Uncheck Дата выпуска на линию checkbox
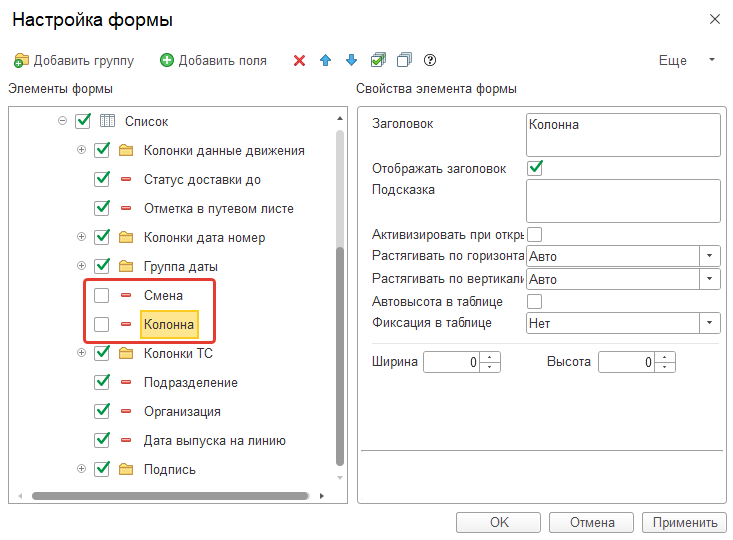The image size is (733, 540). pyautogui.click(x=101, y=440)
